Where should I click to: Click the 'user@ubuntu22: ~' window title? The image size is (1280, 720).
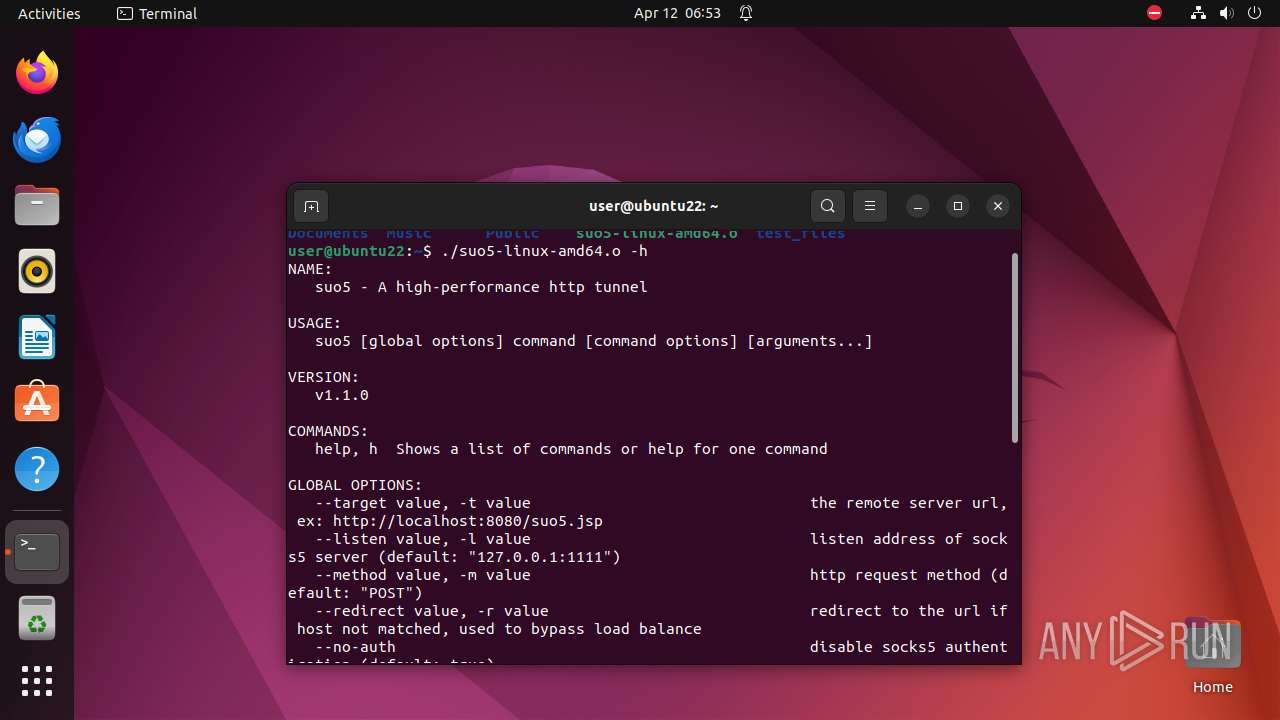point(654,206)
